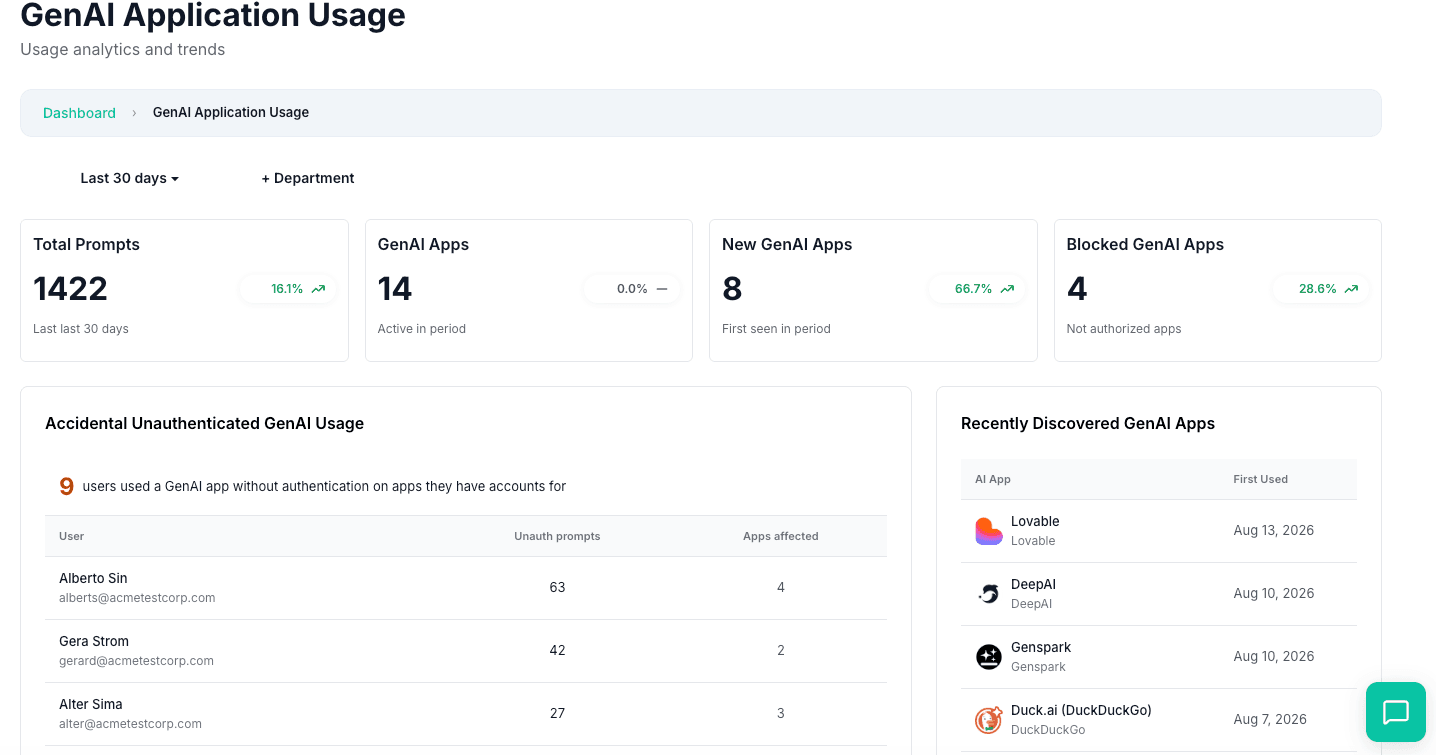Select user Alter Sima

point(91,704)
